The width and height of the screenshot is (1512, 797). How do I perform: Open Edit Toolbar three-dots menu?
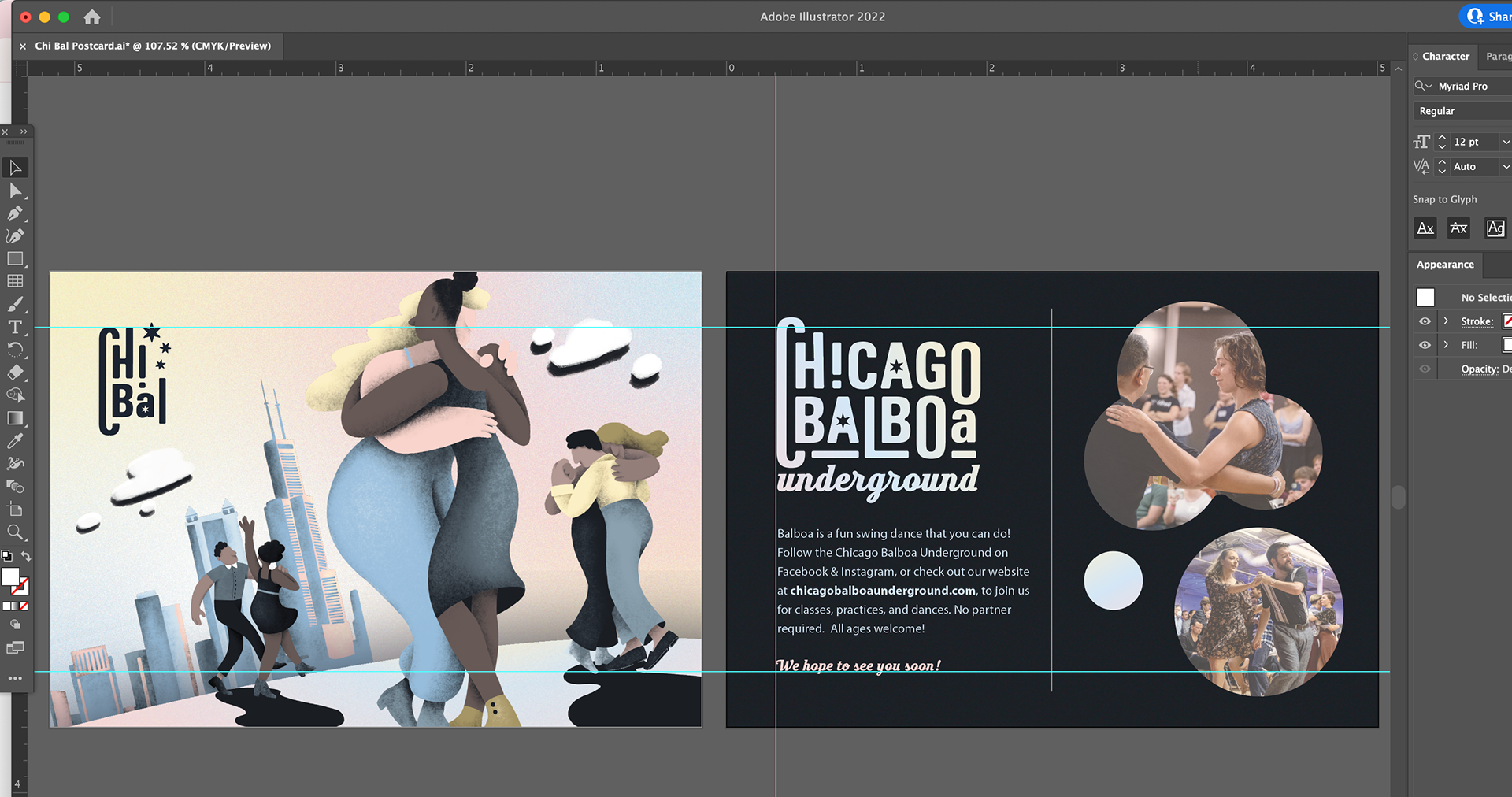coord(15,678)
